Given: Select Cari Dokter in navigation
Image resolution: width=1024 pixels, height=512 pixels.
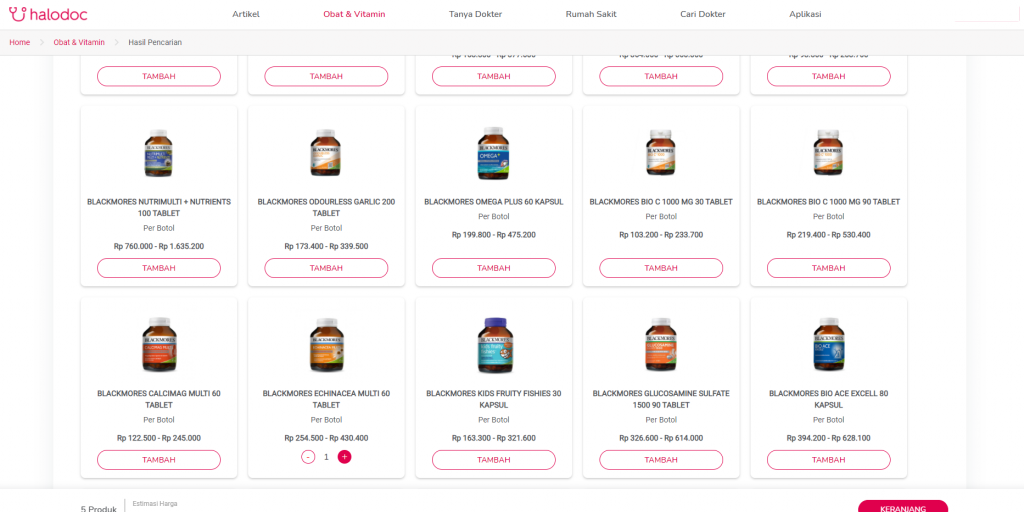Looking at the screenshot, I should (x=703, y=14).
